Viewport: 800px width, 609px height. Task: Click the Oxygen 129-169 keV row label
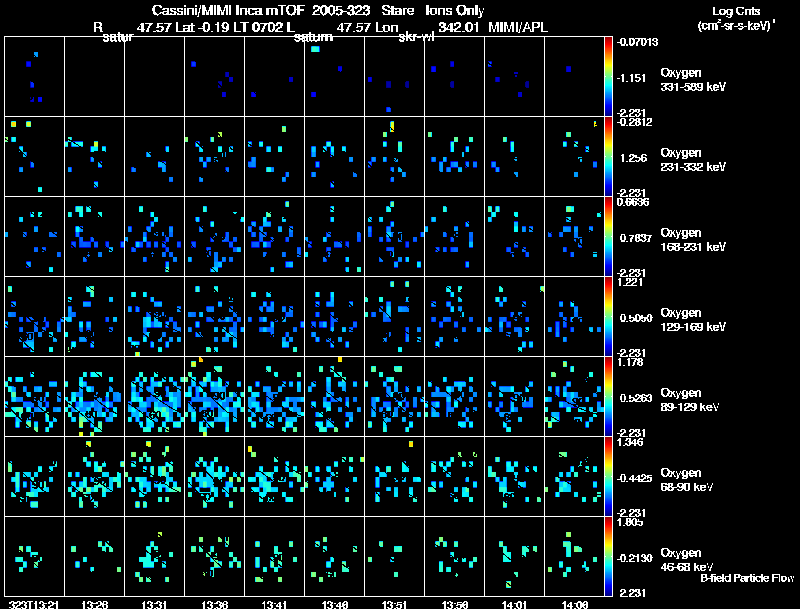click(x=693, y=320)
